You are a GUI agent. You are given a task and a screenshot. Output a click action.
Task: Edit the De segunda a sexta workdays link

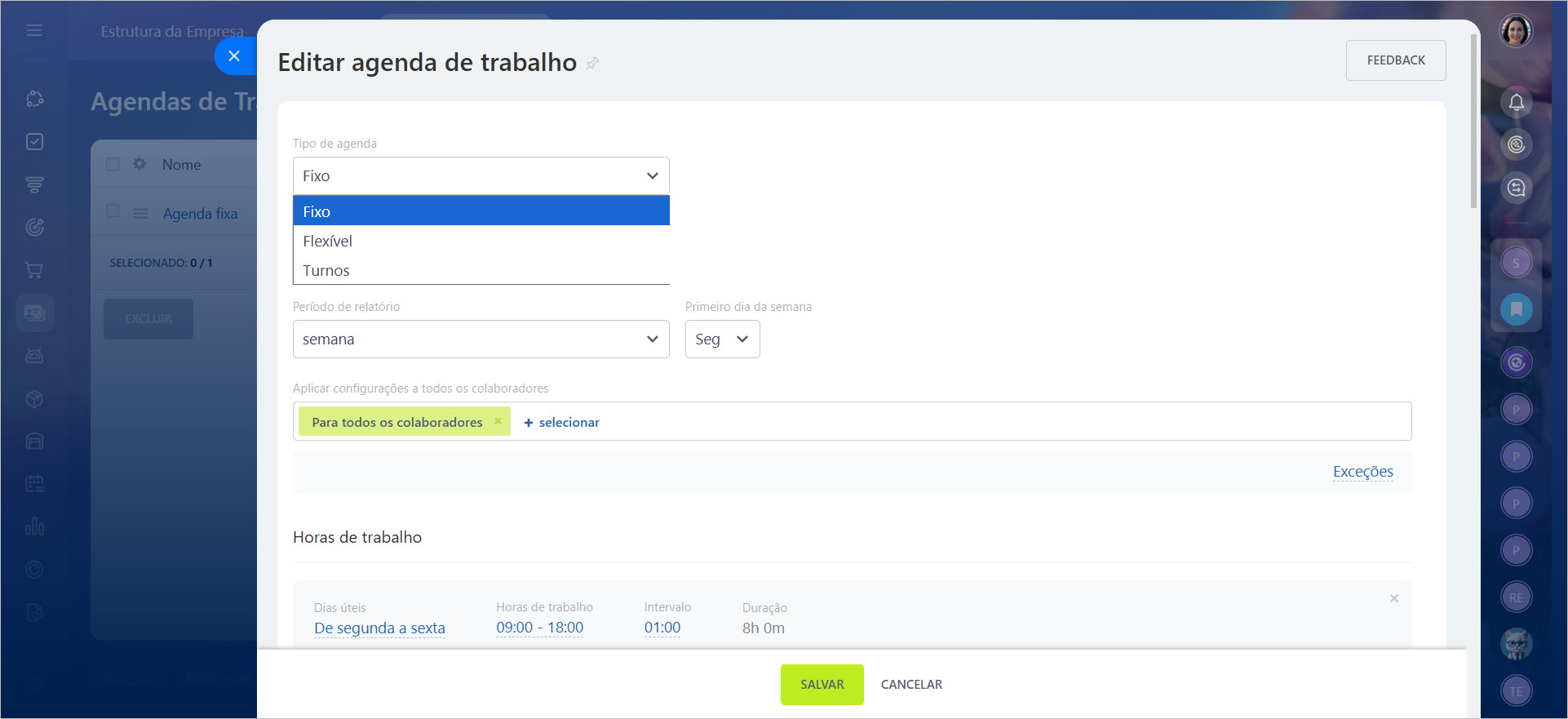pos(379,628)
